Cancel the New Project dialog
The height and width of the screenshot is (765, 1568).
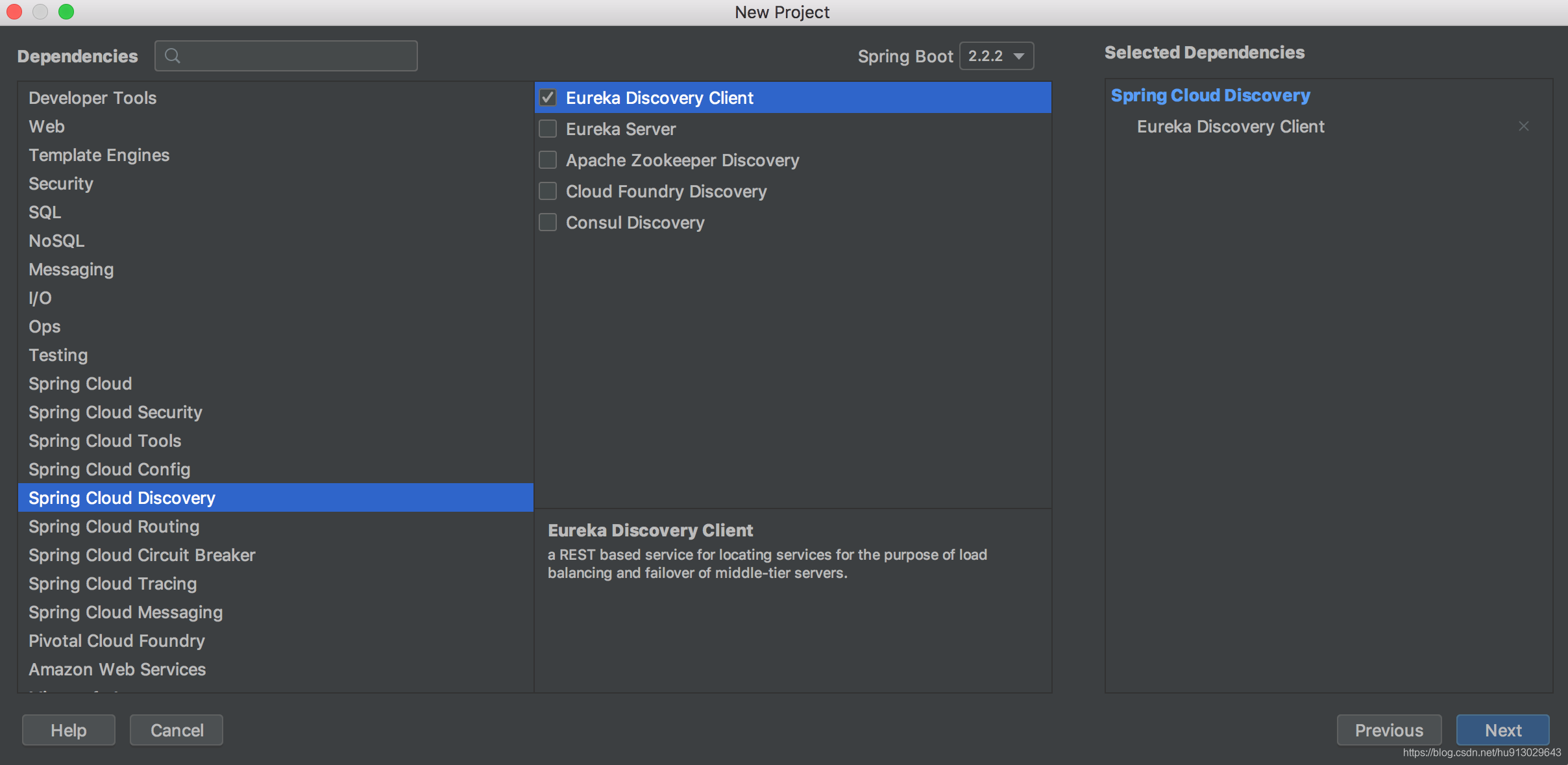177,730
